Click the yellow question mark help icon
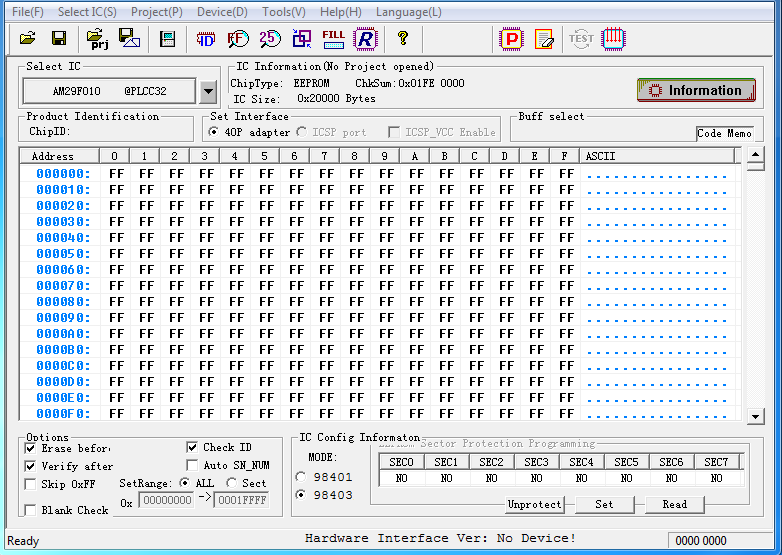 point(403,39)
